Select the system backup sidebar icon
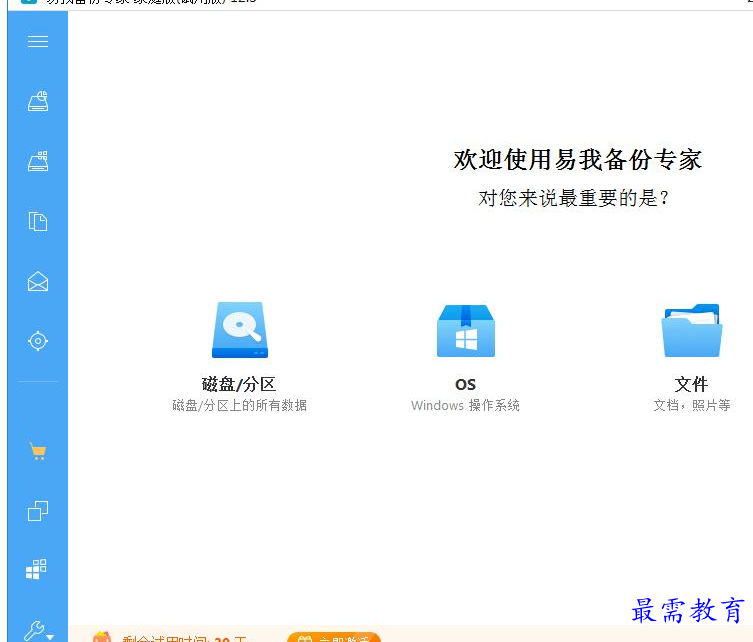The height and width of the screenshot is (642, 753). click(37, 161)
